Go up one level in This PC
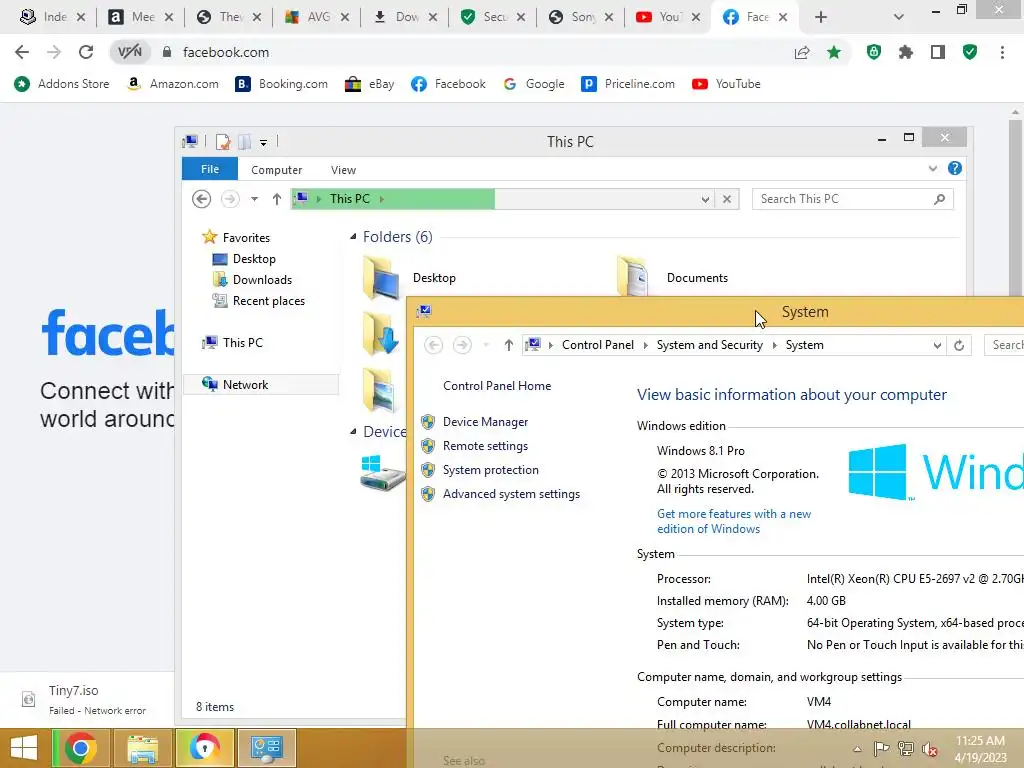This screenshot has height=768, width=1024. (x=277, y=199)
